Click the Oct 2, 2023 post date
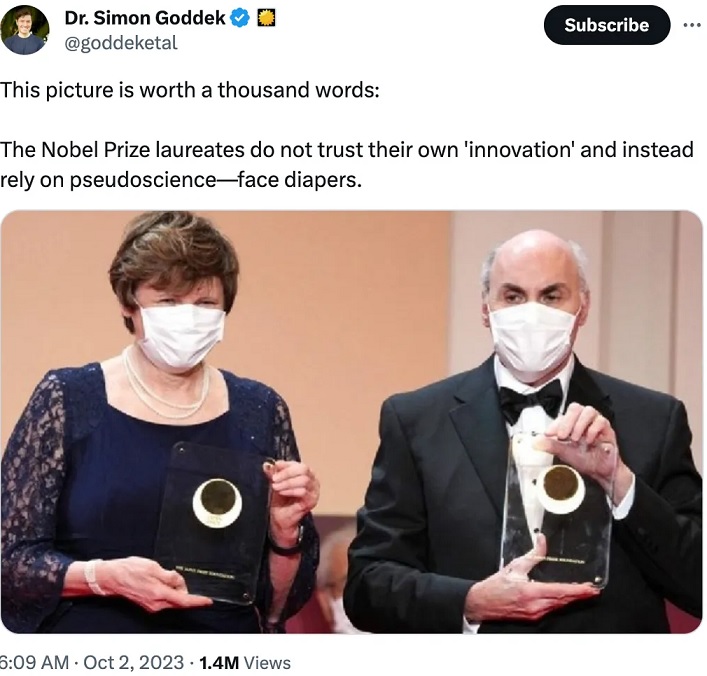The height and width of the screenshot is (676, 707). (x=133, y=663)
